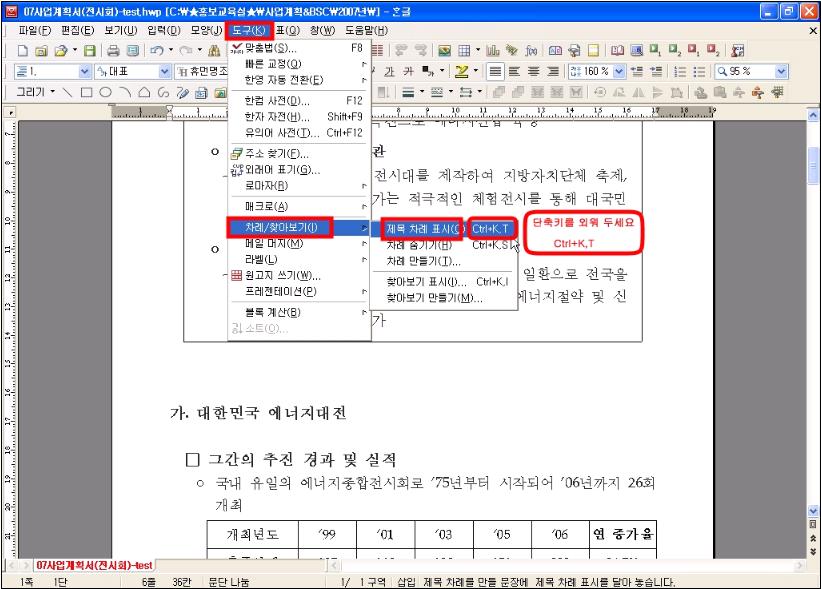Open the font color dropdown arrow
The height and width of the screenshot is (589, 821).
pyautogui.click(x=442, y=71)
